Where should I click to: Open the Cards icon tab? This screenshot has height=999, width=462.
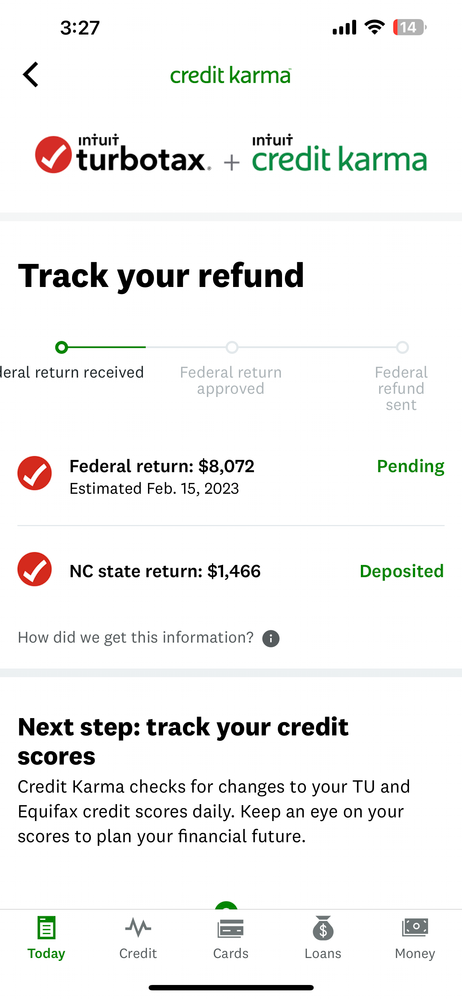tap(231, 929)
